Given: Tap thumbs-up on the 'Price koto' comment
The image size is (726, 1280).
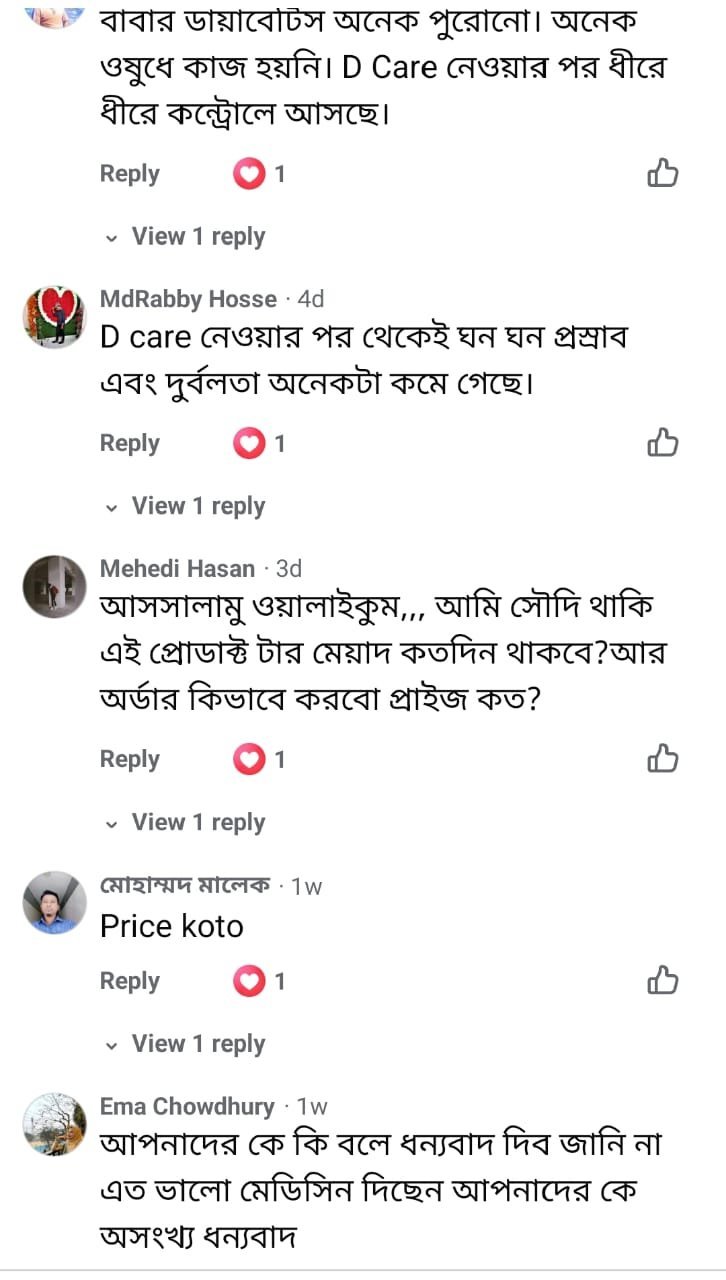Looking at the screenshot, I should 663,981.
